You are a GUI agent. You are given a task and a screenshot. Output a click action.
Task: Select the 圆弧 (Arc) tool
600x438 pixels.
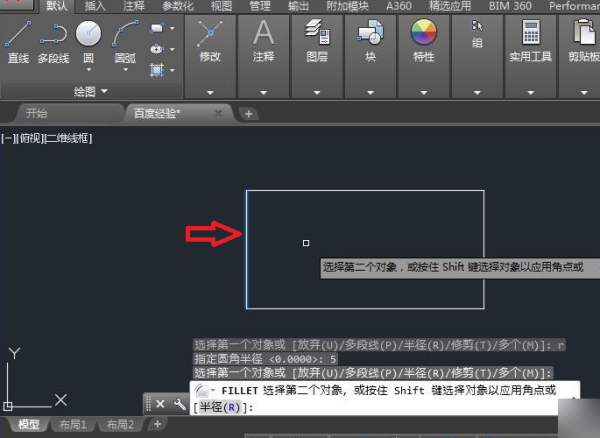click(x=125, y=41)
